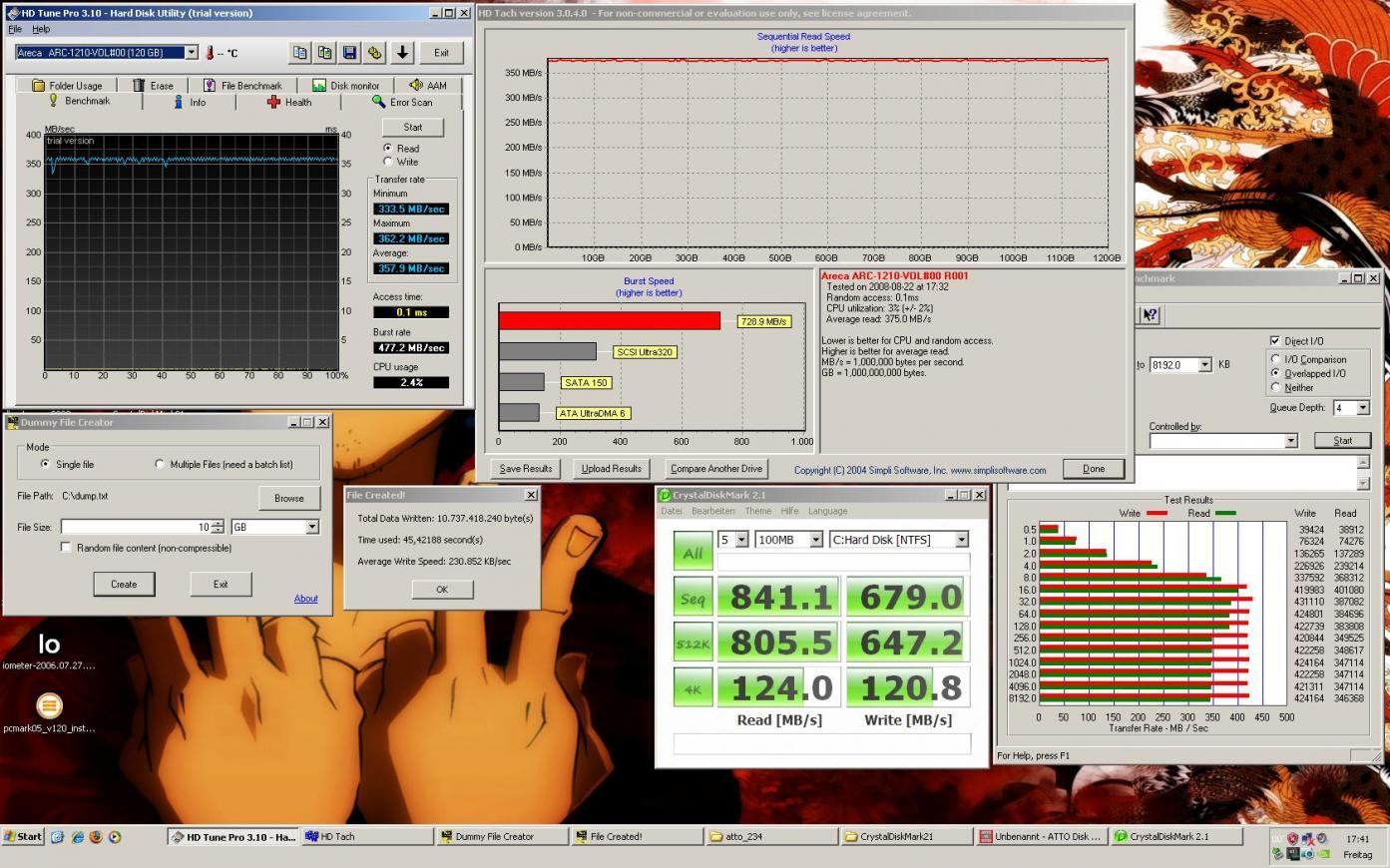Select the Write radio button in HD Tune

click(x=388, y=162)
